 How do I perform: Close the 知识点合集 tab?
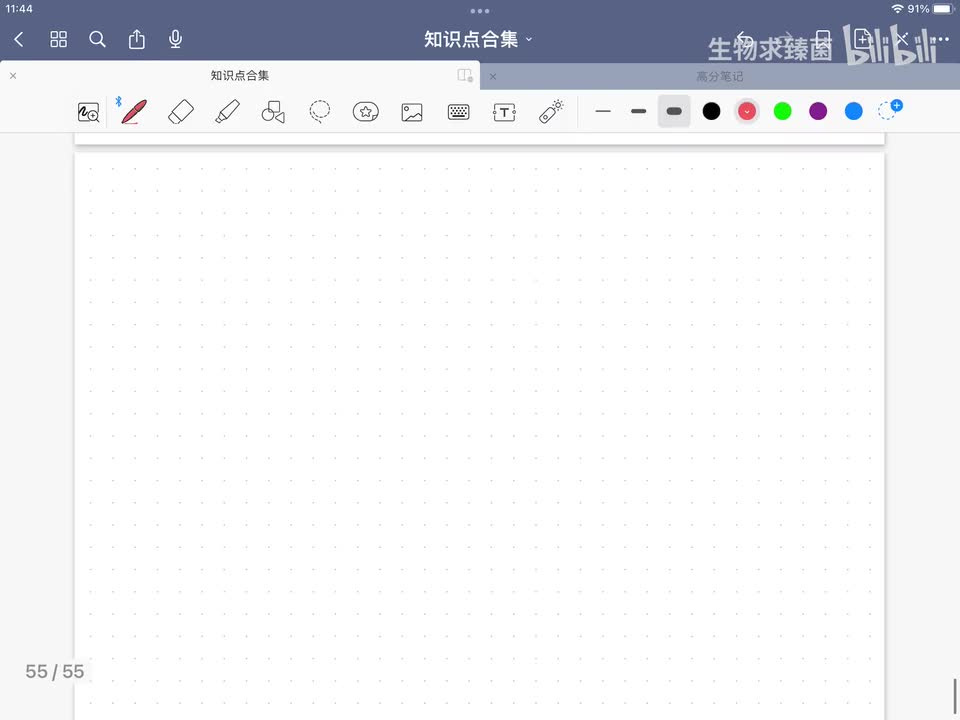[x=13, y=76]
